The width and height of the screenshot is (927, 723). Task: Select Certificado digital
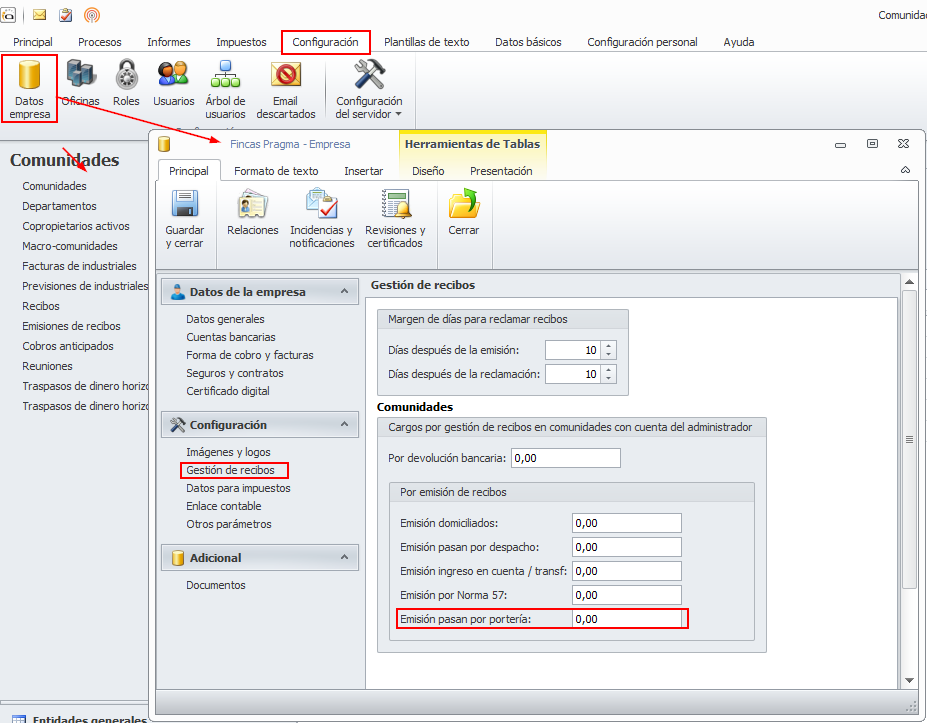tap(228, 391)
